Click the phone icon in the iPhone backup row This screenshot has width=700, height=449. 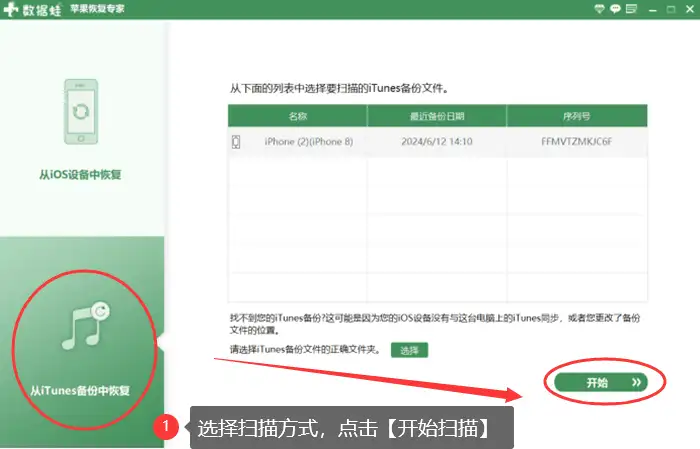pos(236,142)
